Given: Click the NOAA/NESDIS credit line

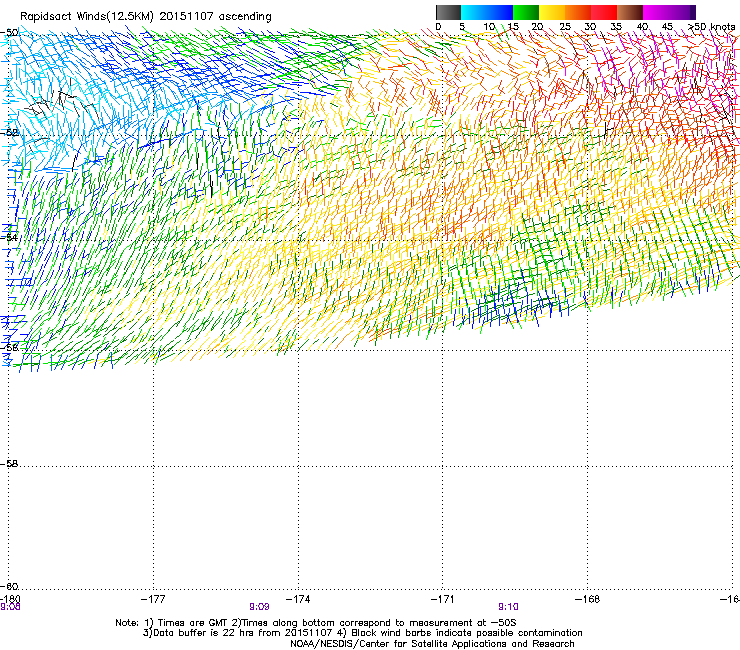Looking at the screenshot, I should coord(432,644).
